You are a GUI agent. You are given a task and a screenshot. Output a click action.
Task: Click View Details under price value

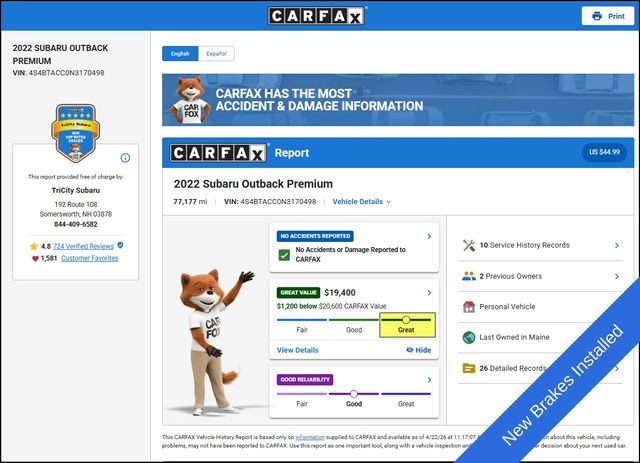pos(298,350)
